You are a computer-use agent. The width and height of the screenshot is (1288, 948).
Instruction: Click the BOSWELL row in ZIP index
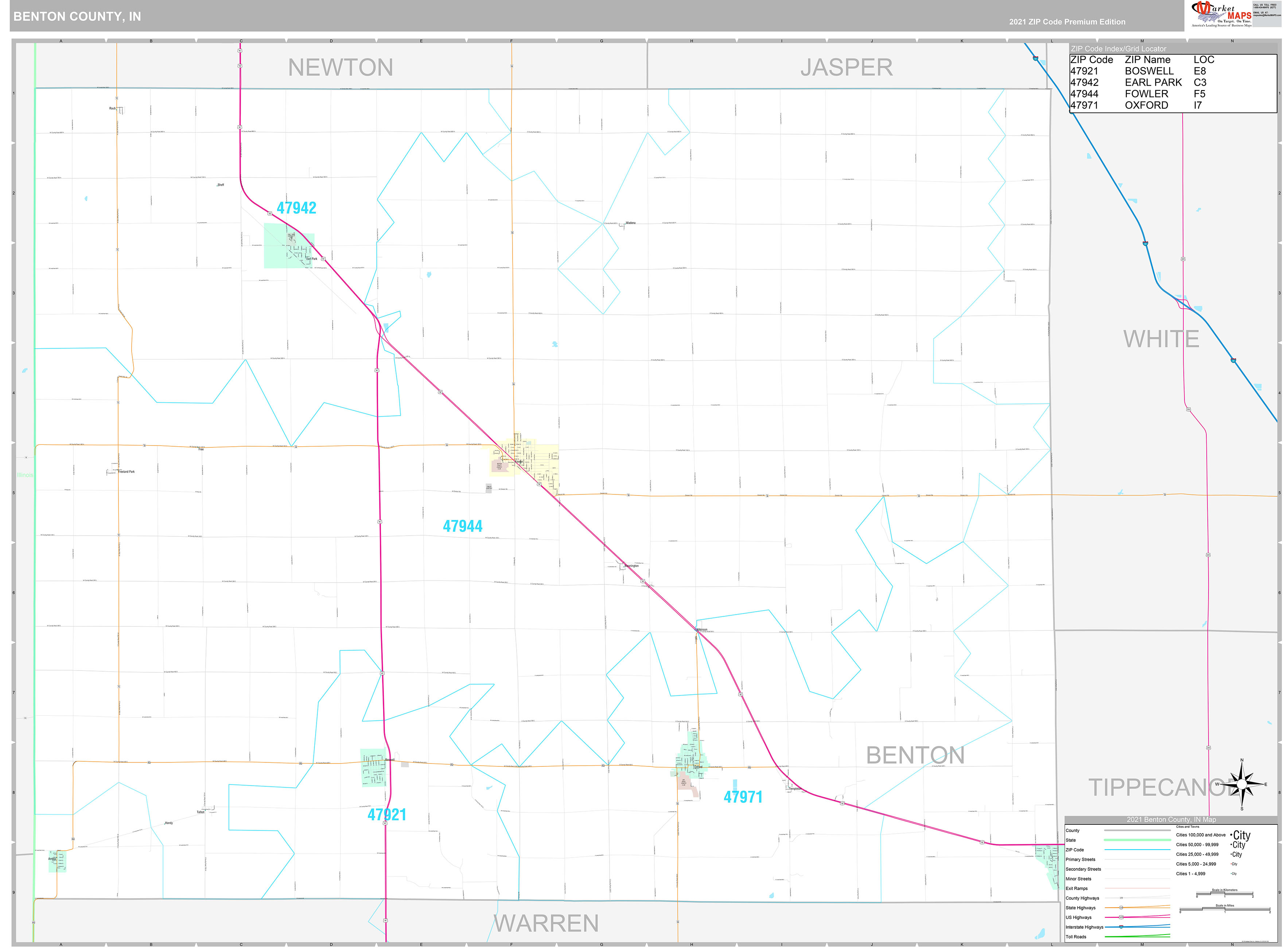point(1149,71)
